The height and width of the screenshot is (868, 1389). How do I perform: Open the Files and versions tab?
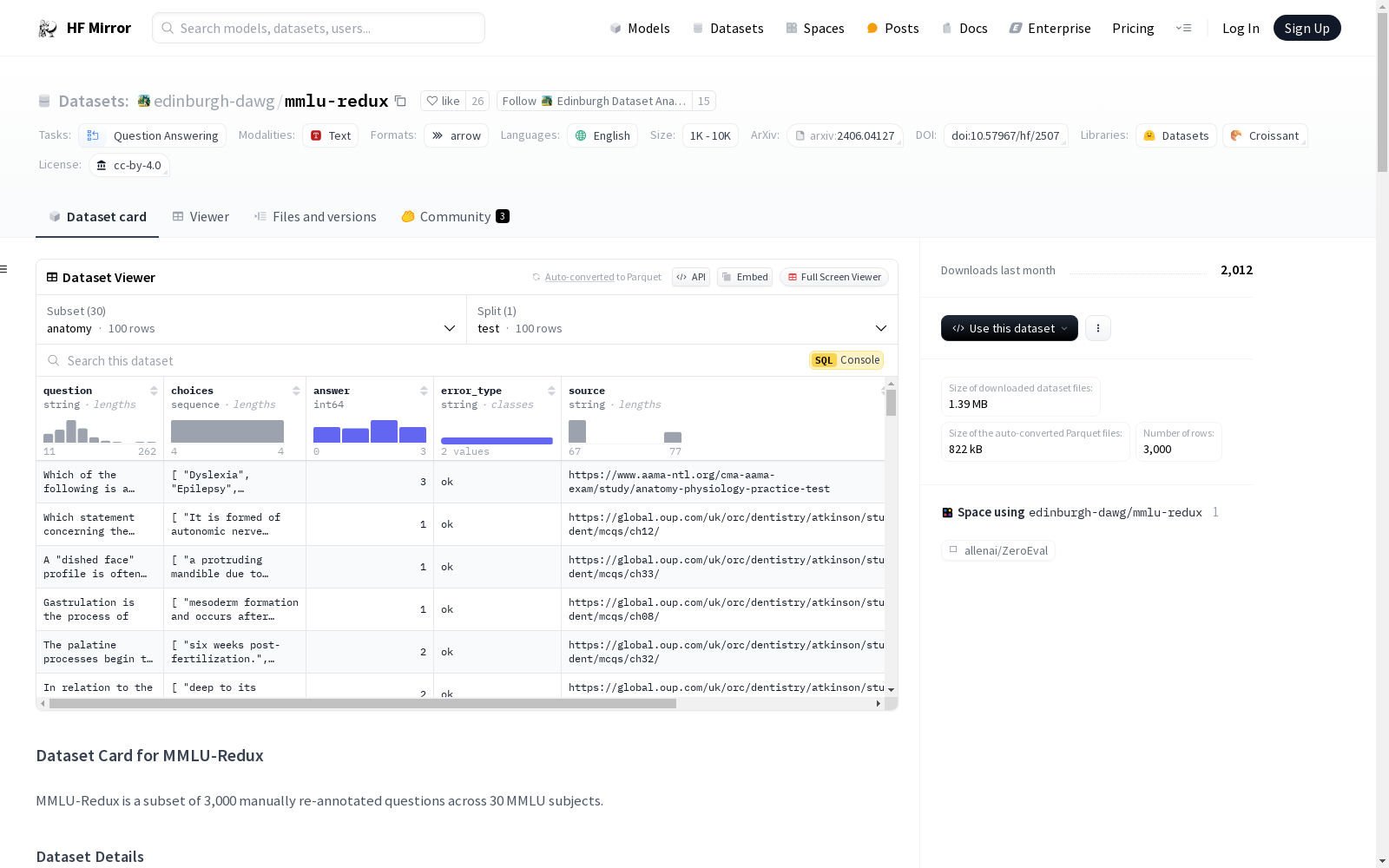click(x=315, y=217)
